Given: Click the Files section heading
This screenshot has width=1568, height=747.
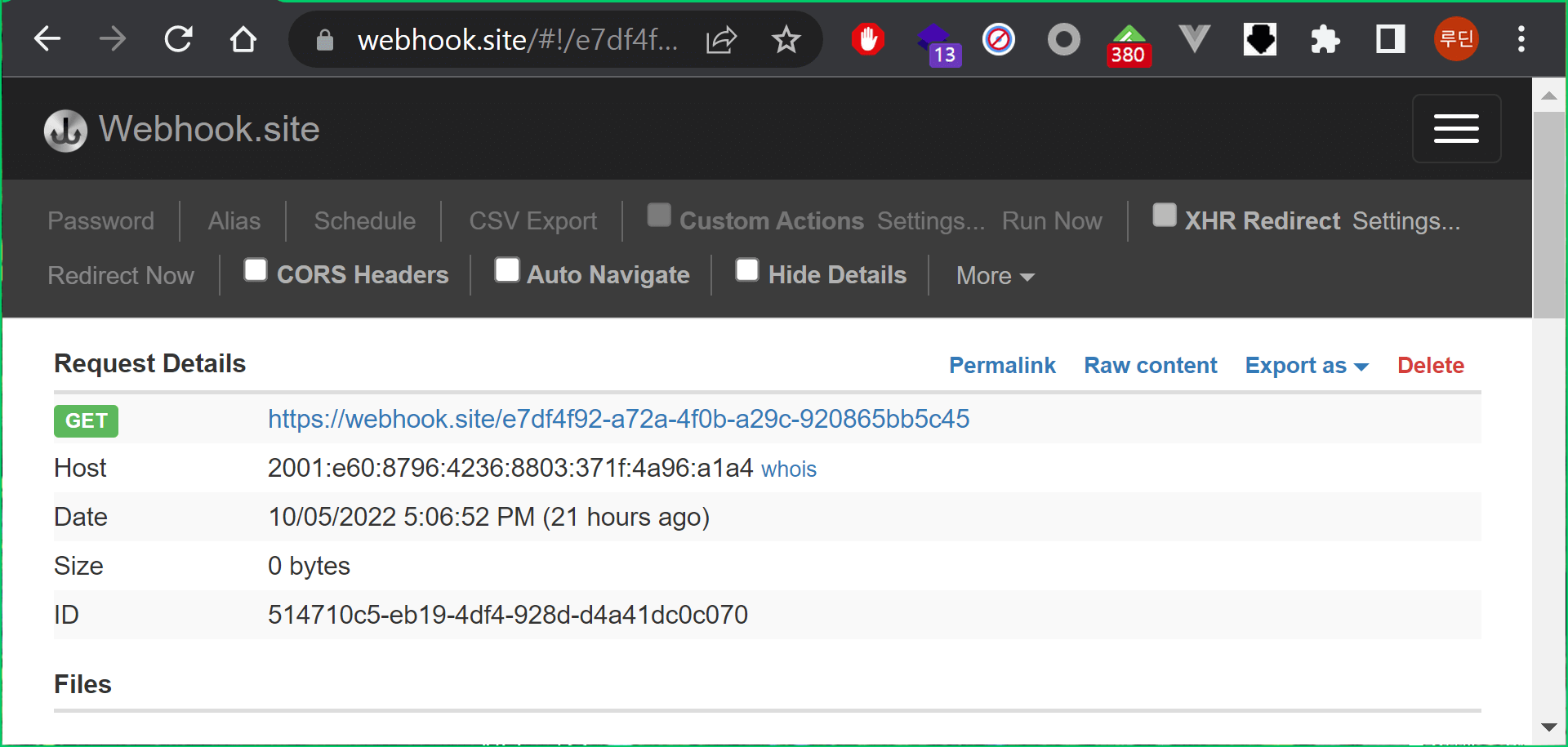Looking at the screenshot, I should [x=82, y=684].
